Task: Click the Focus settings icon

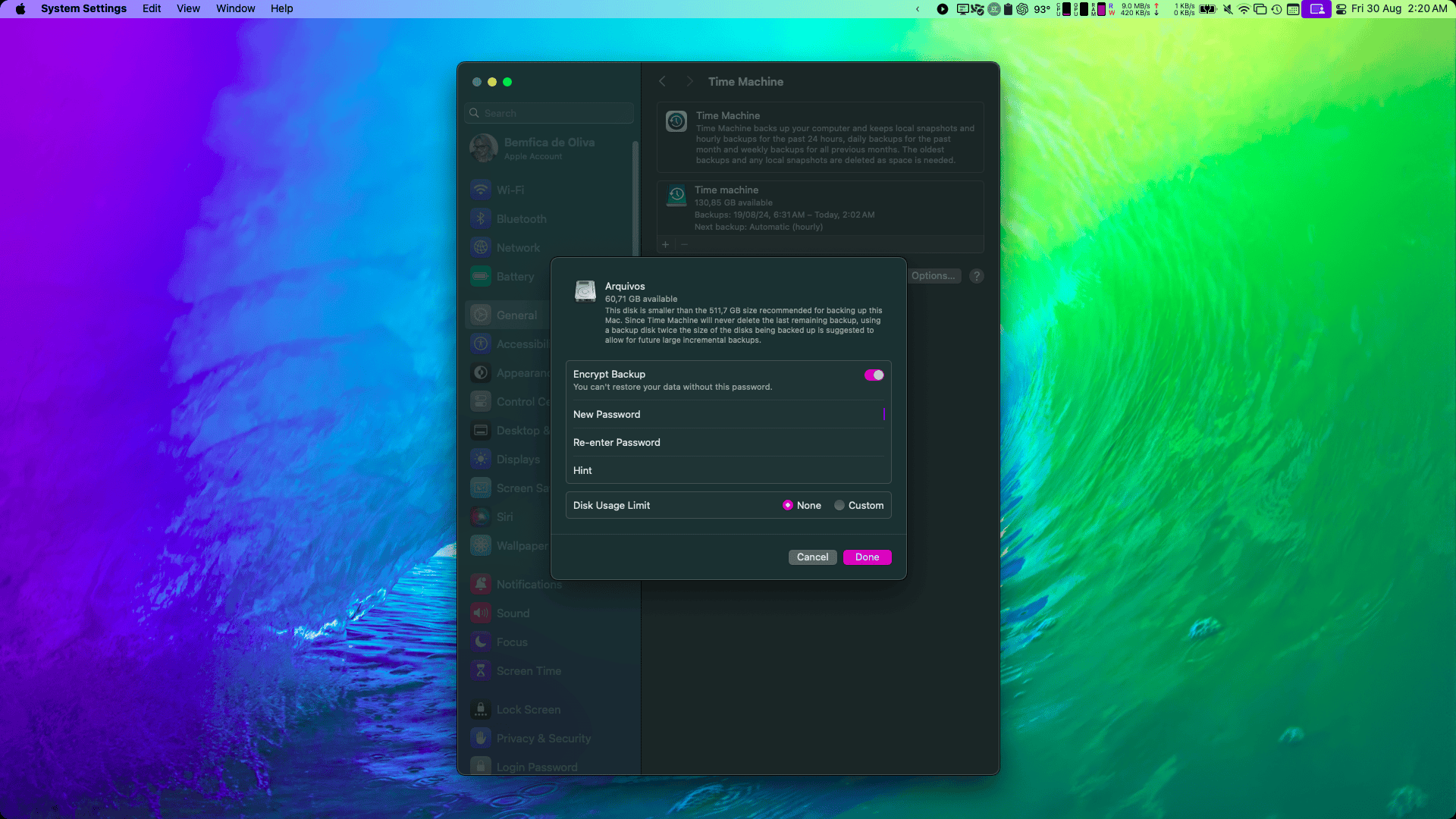Action: (x=481, y=642)
